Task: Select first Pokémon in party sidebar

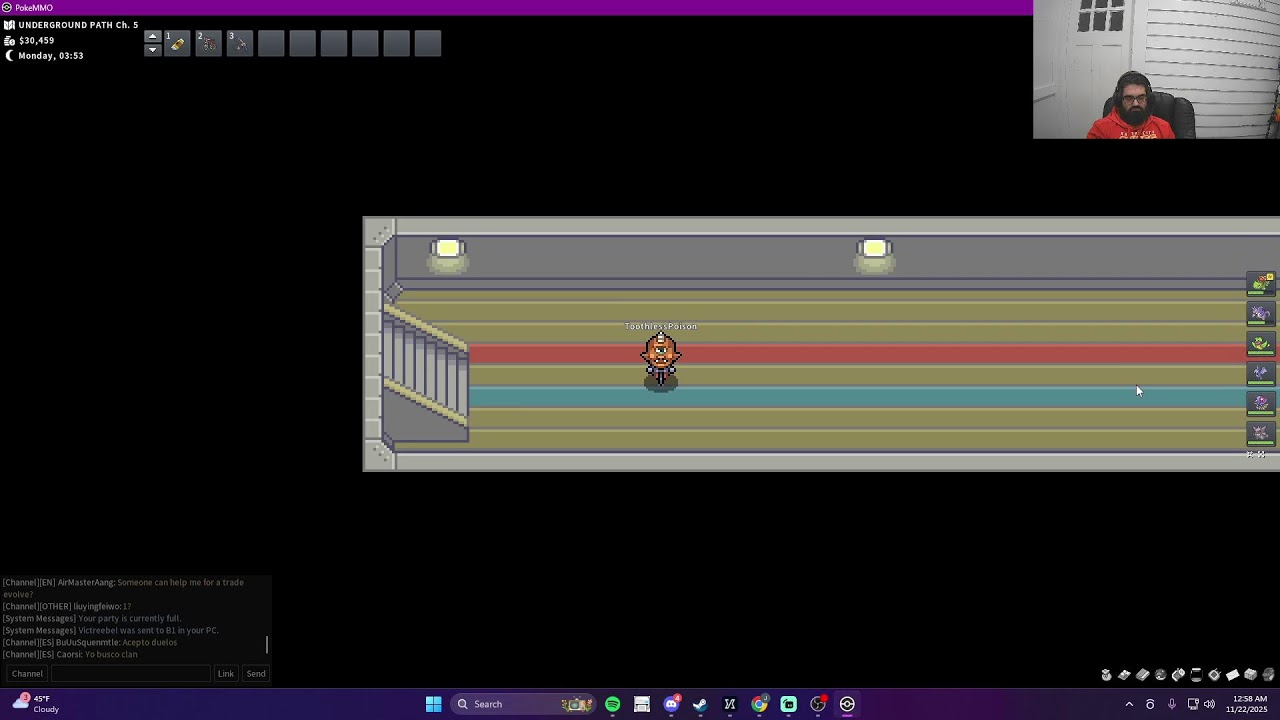Action: pos(1260,285)
